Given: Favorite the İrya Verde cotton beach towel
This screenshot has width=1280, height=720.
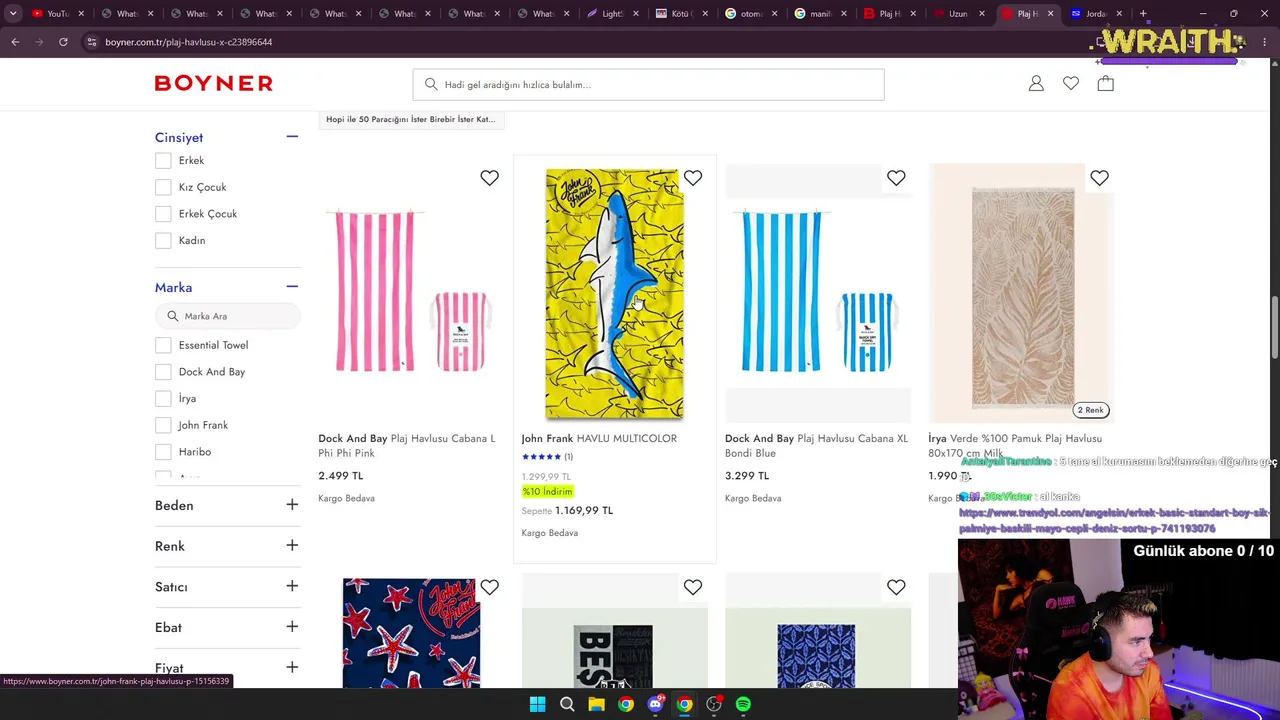Looking at the screenshot, I should (x=1099, y=178).
